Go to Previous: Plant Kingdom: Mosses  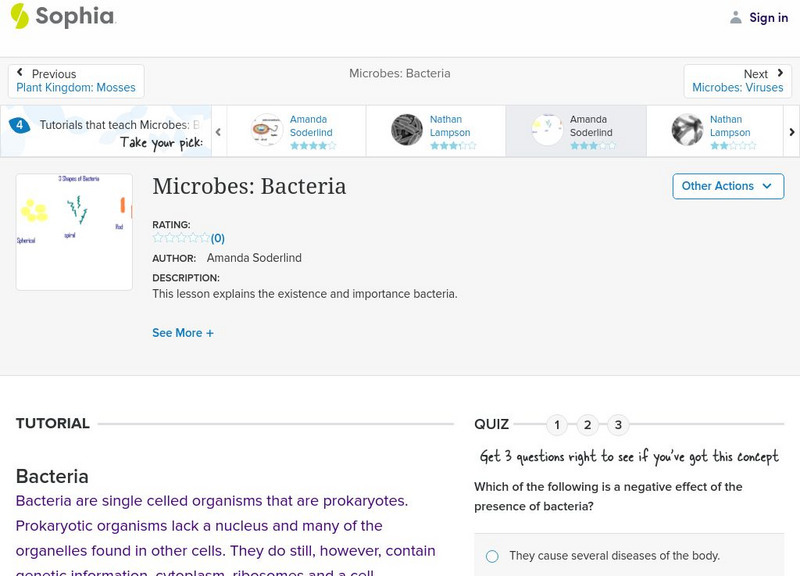pyautogui.click(x=76, y=81)
